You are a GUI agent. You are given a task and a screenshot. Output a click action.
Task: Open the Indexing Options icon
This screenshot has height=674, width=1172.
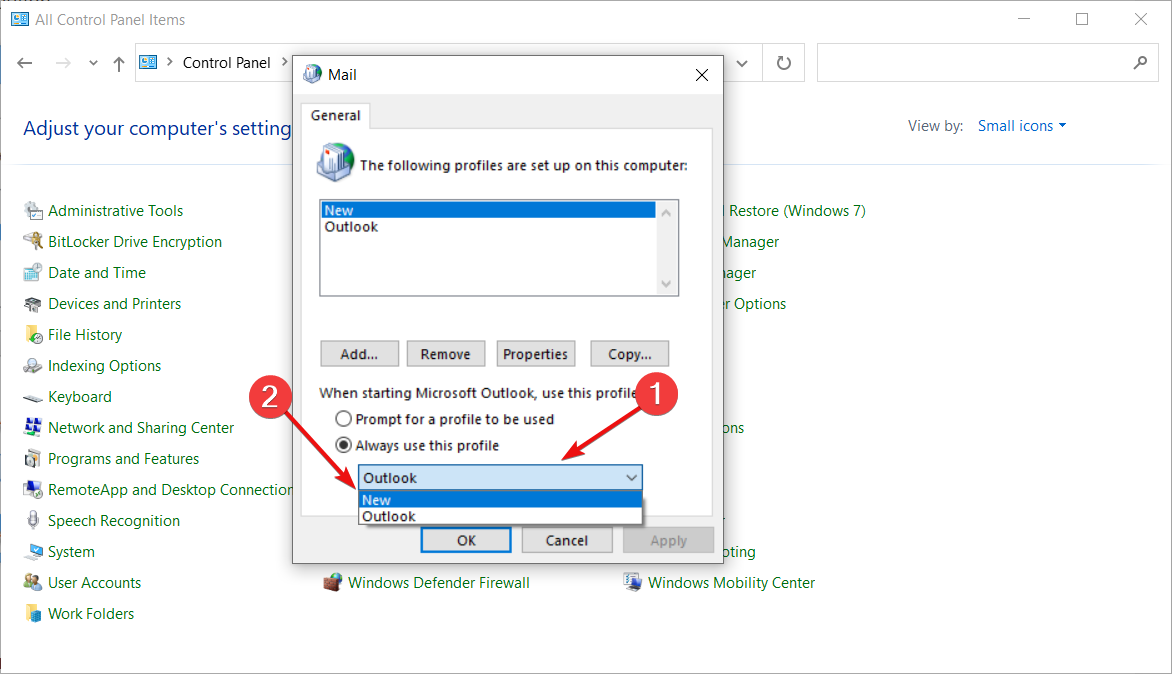coord(33,366)
